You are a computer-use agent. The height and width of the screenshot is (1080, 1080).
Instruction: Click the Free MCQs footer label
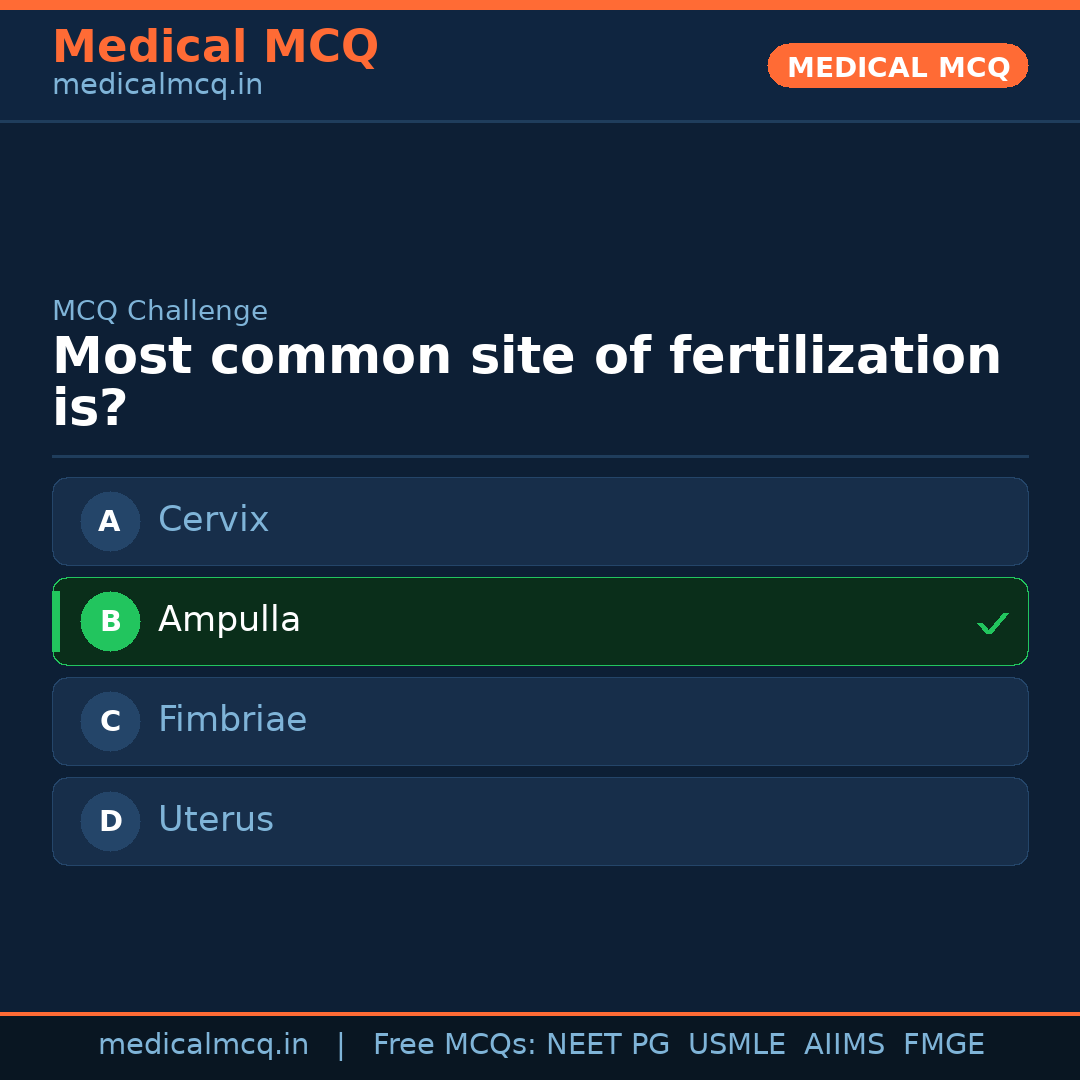[455, 1045]
